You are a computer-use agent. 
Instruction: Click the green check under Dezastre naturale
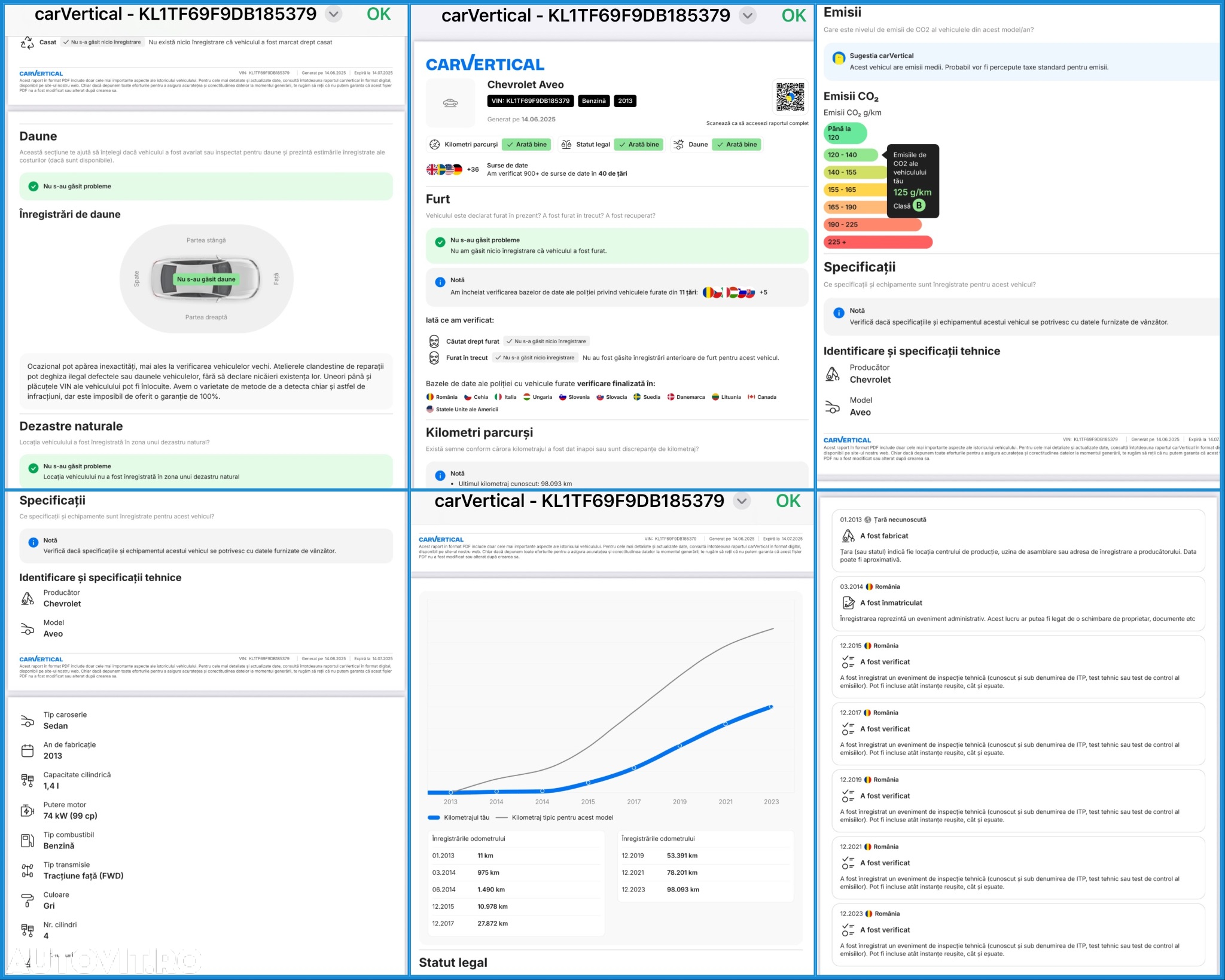(x=33, y=468)
